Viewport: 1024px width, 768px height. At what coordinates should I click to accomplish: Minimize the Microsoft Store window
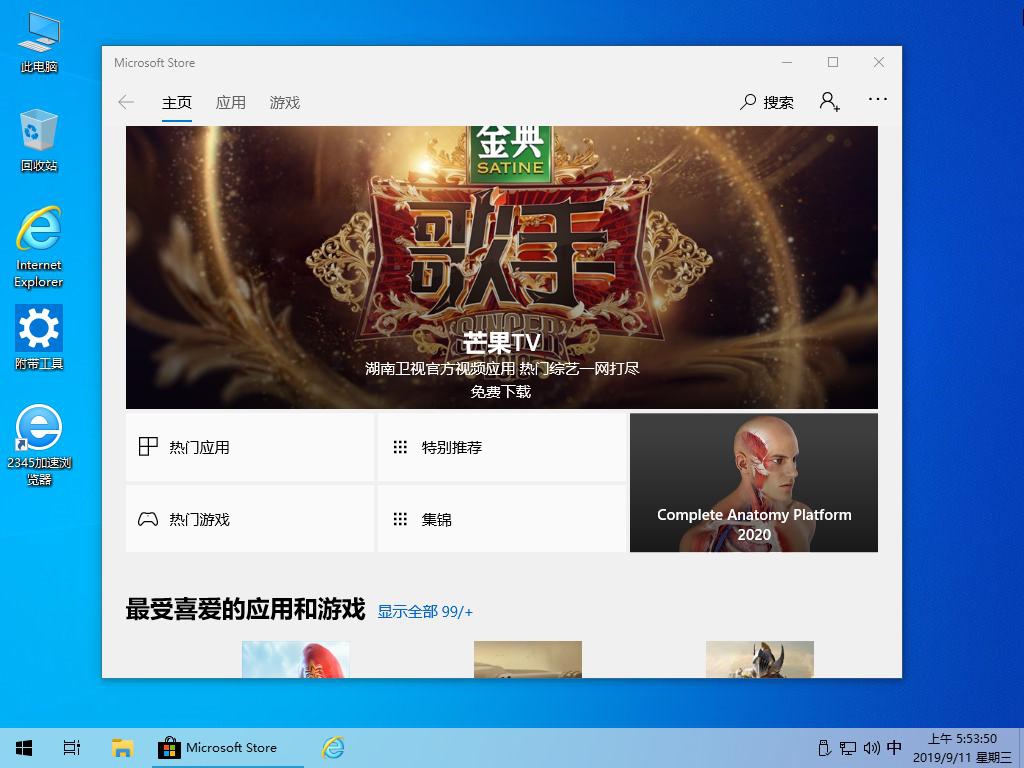click(x=787, y=62)
